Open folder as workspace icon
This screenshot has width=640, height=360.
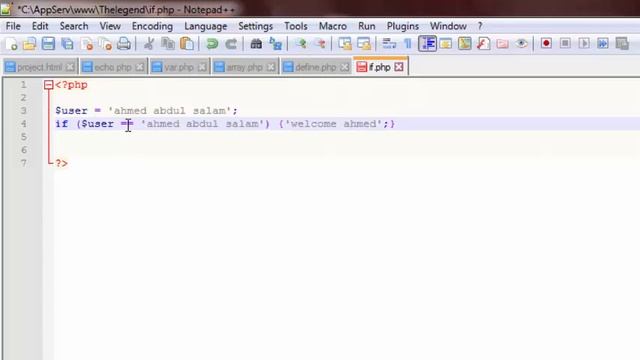coord(502,44)
